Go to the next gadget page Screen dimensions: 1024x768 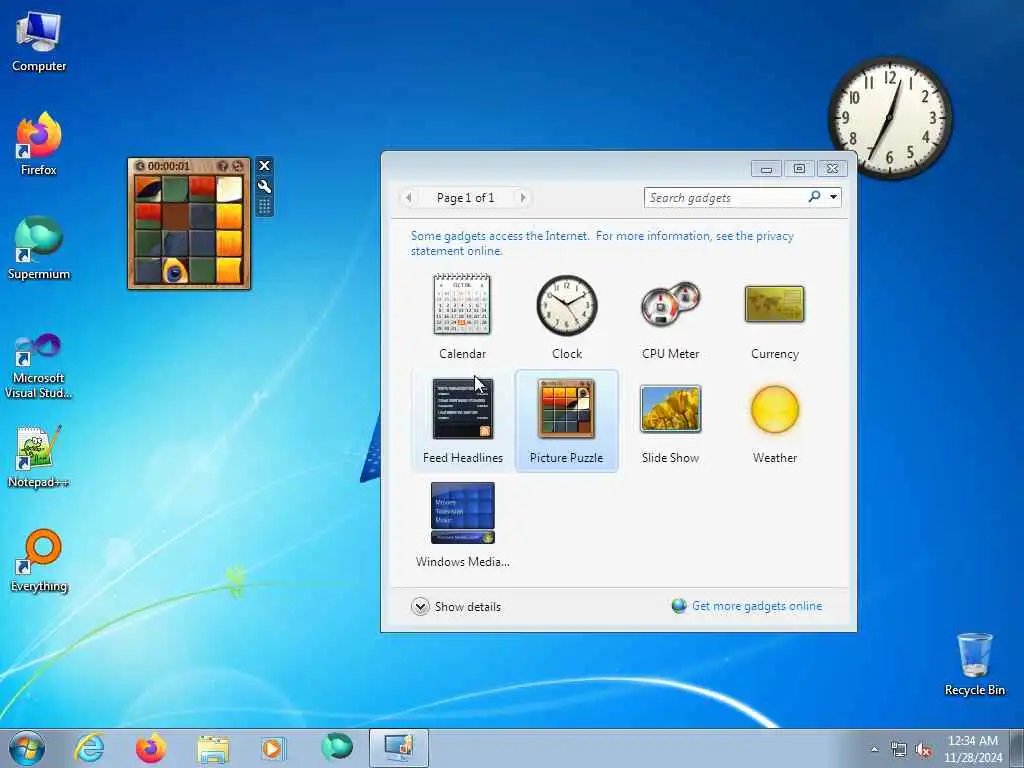[x=522, y=197]
